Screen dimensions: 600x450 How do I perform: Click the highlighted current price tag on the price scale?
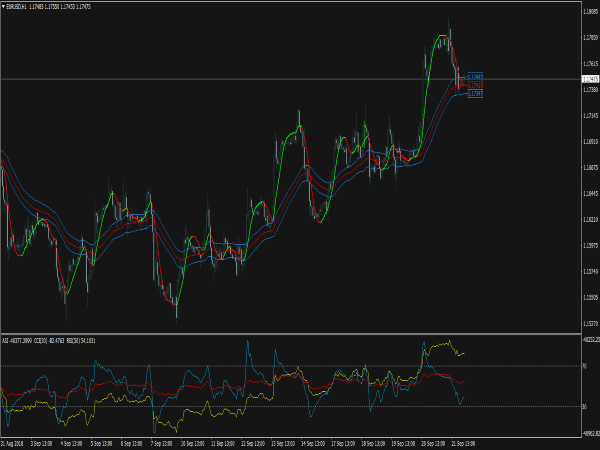click(x=590, y=79)
